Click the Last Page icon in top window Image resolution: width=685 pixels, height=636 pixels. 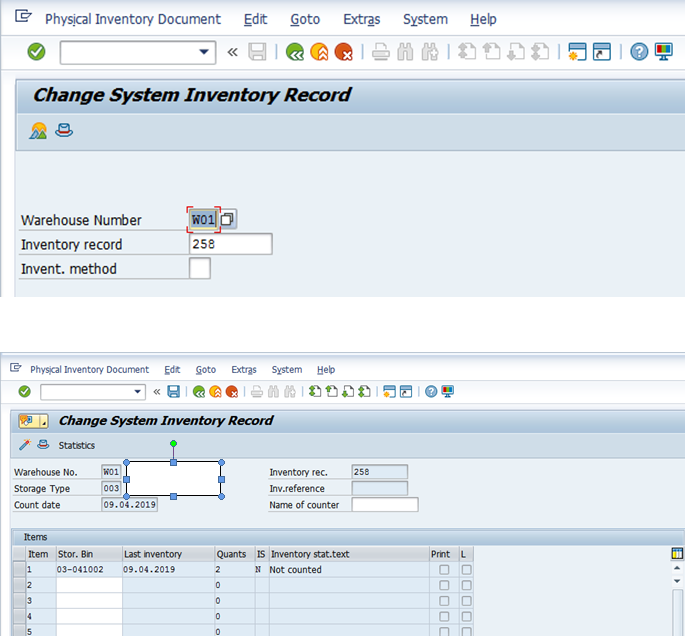pos(540,52)
